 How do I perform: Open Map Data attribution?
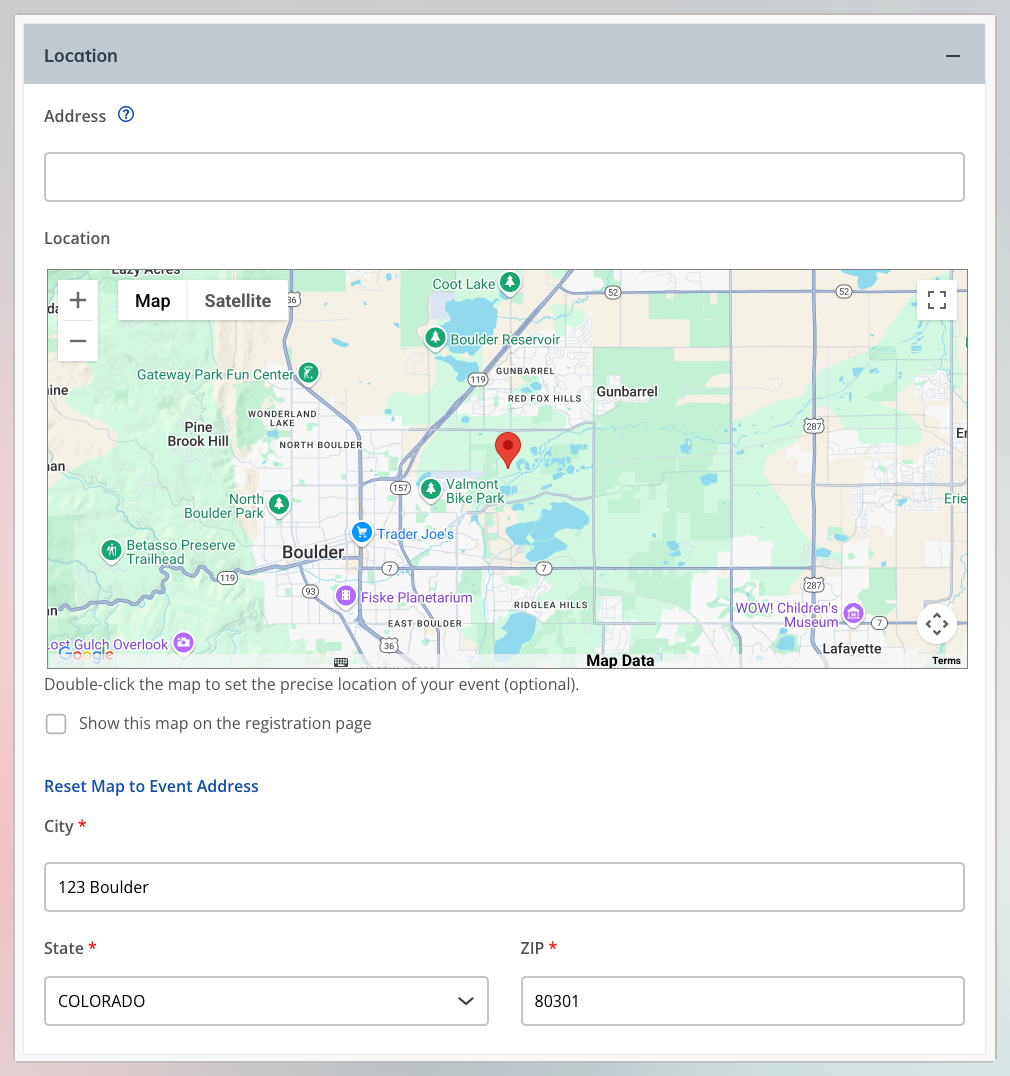(x=620, y=660)
